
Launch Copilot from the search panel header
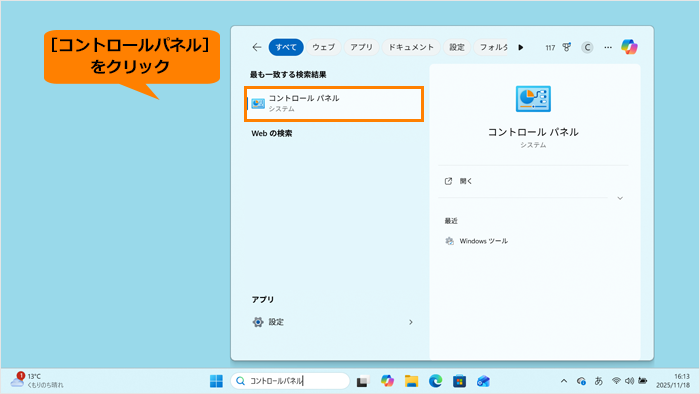tap(629, 47)
